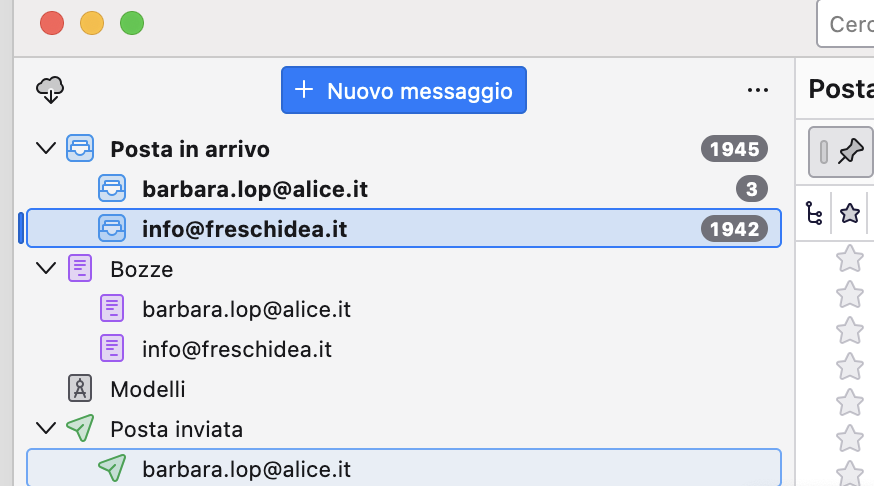Screen dimensions: 874x486
Task: Toggle the star on the first message row
Action: pos(849,258)
